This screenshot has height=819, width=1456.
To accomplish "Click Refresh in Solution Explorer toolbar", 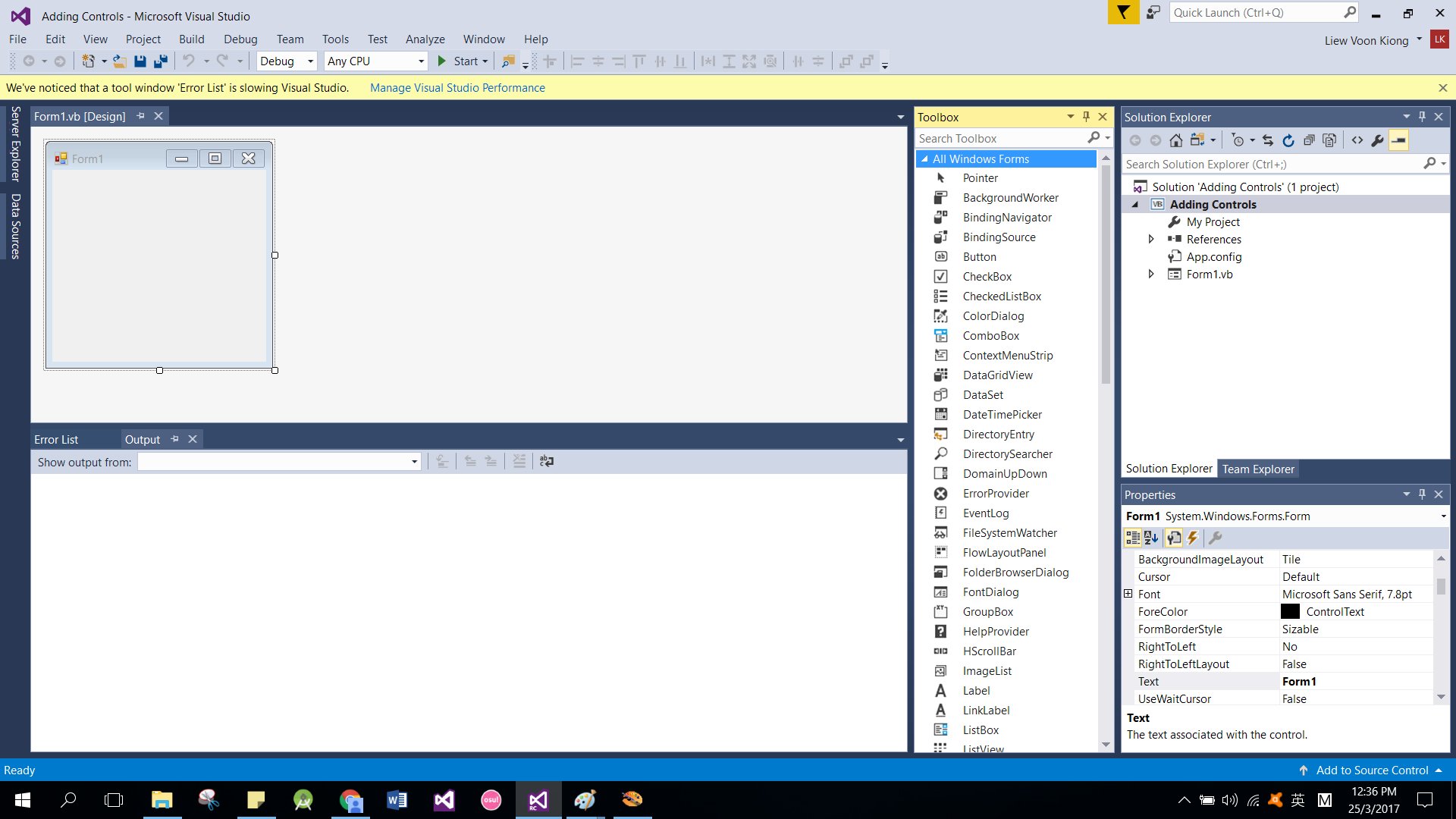I will [1288, 140].
